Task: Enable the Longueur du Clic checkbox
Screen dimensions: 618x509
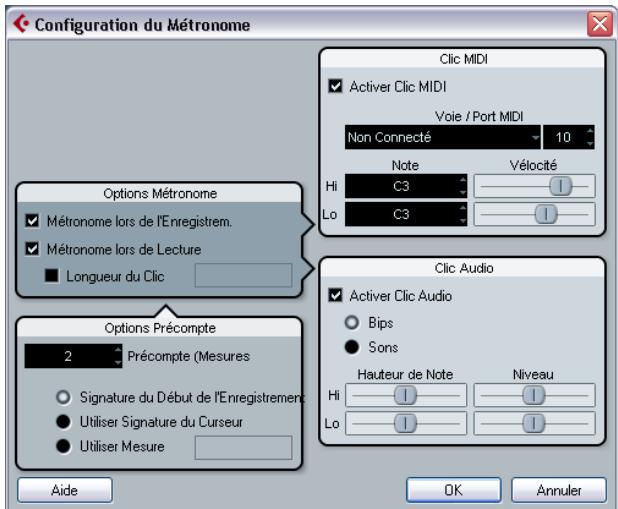Action: point(52,276)
